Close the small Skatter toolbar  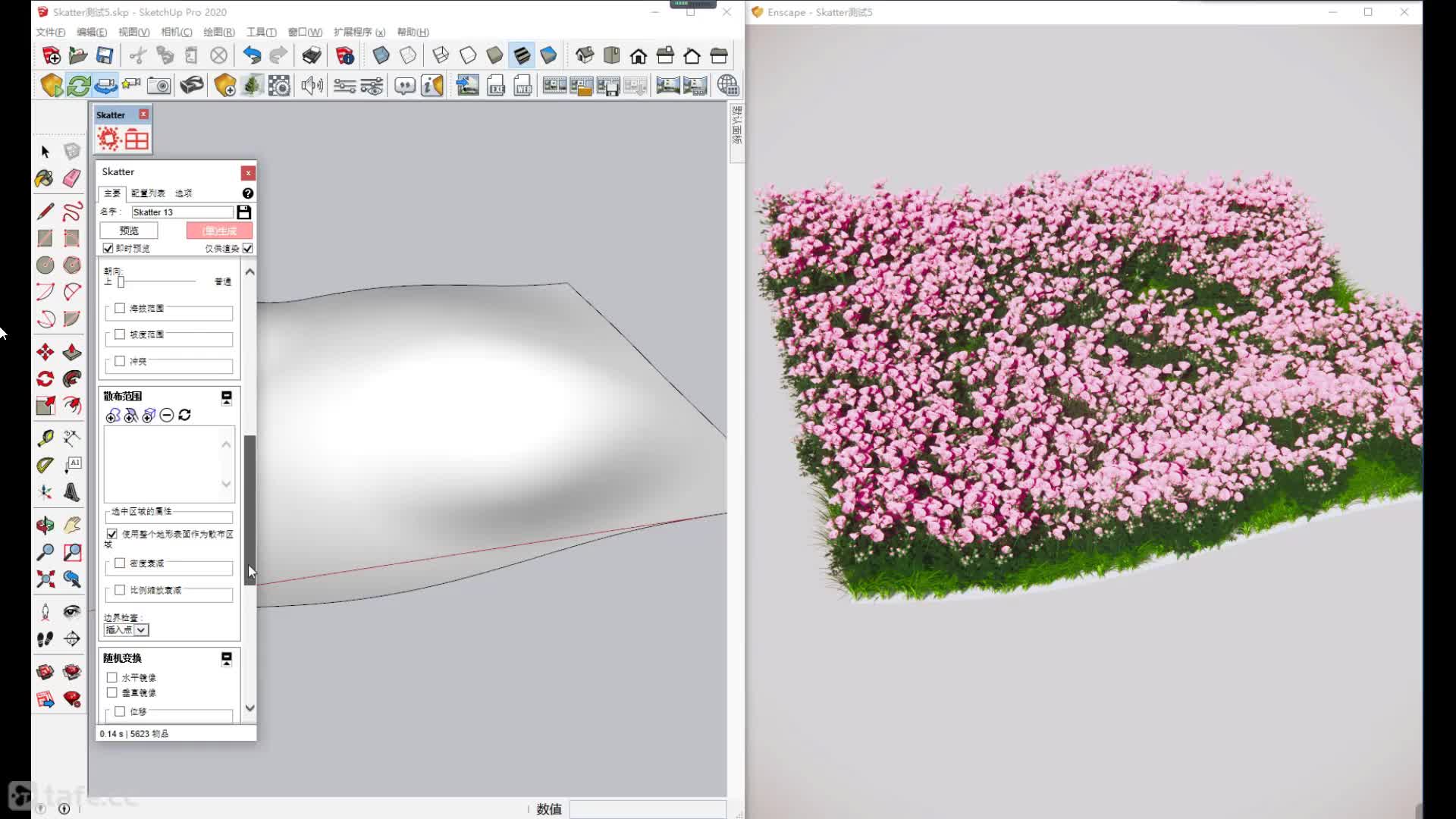point(143,115)
